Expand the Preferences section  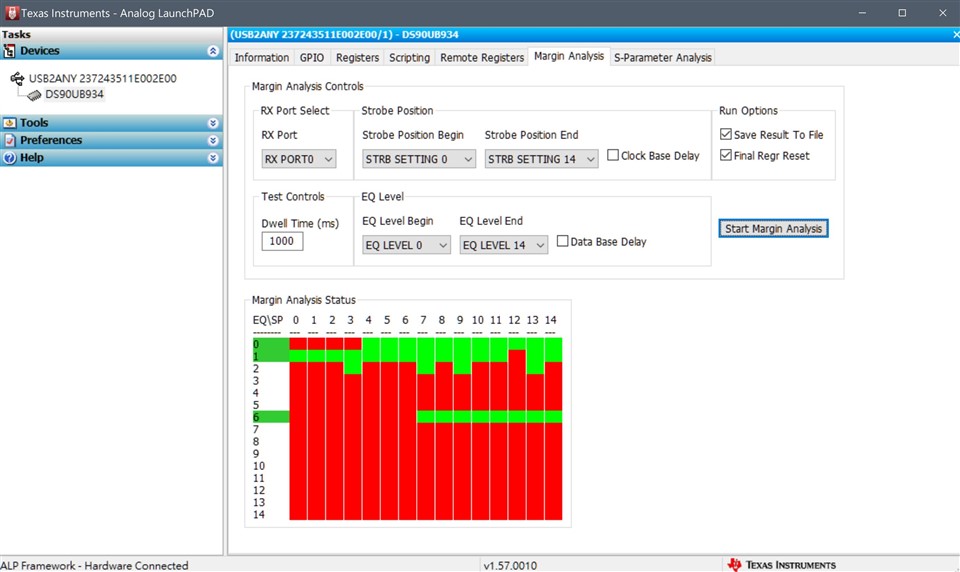(x=212, y=140)
